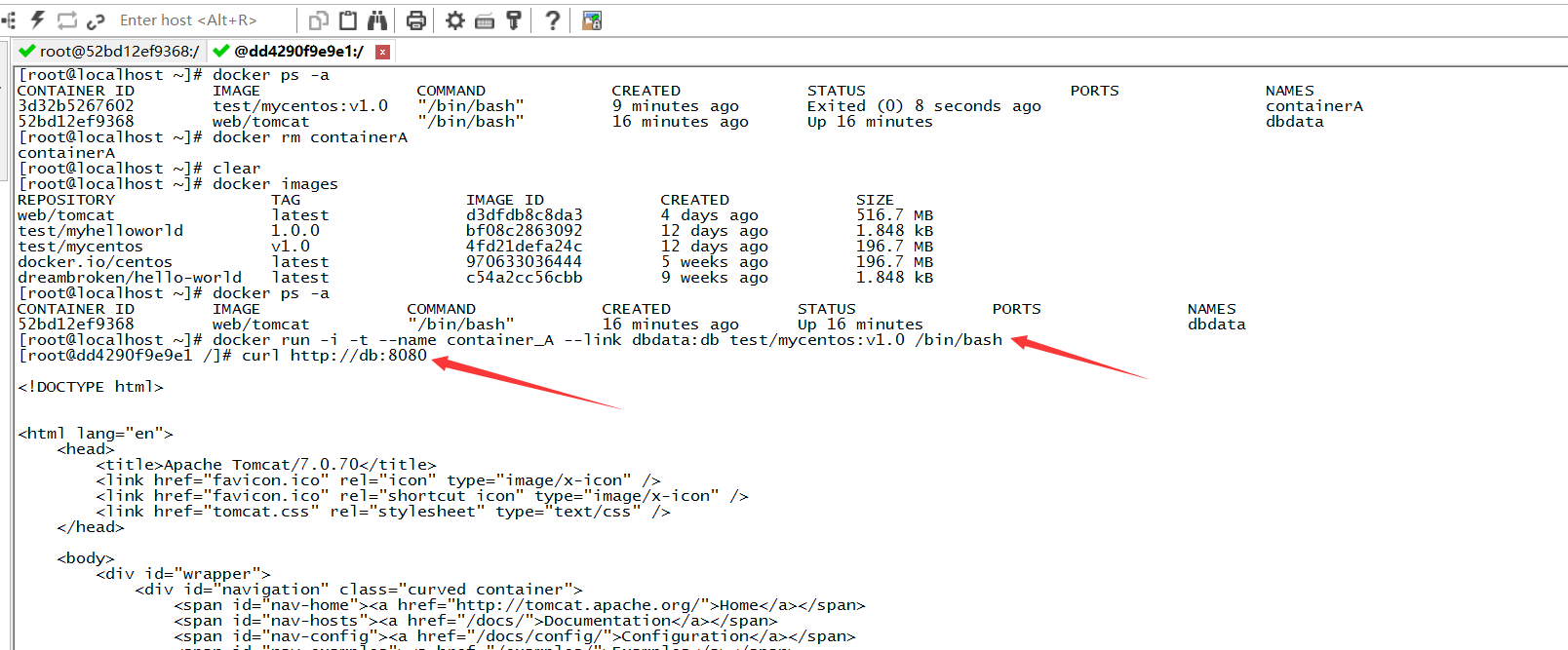Screen dimensions: 1568x650
Task: Click image name test/mycentos:v1.0 in first listing
Action: (300, 106)
